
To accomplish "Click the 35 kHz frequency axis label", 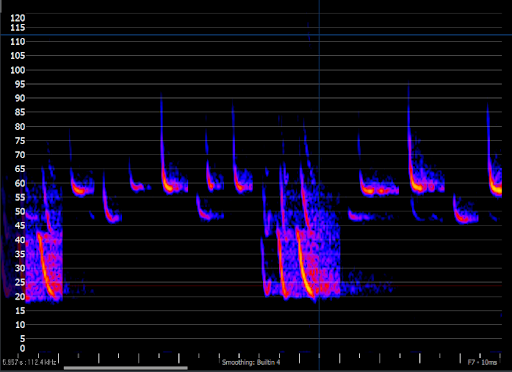I will click(x=20, y=254).
